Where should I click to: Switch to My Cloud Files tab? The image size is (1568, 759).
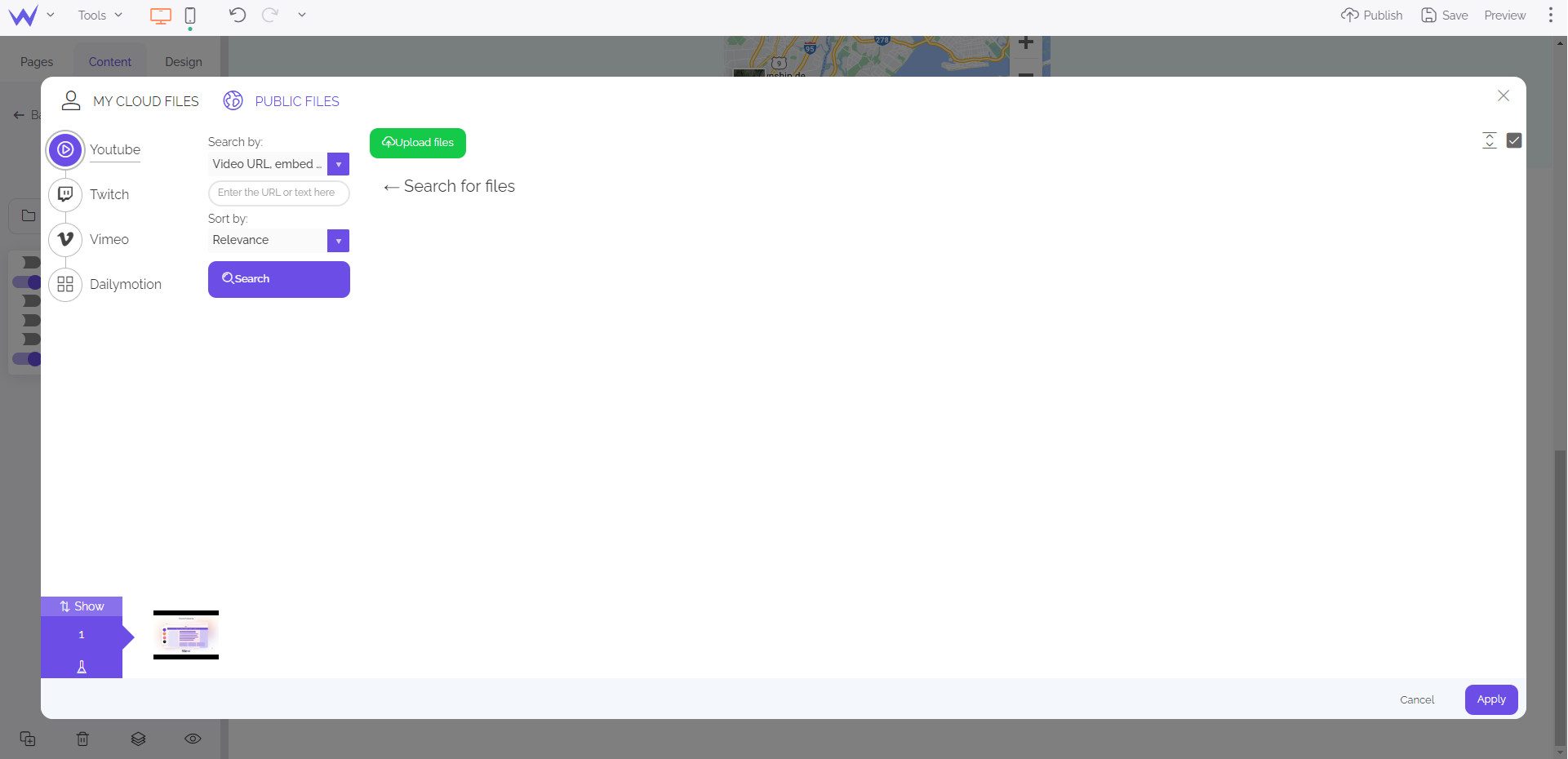click(x=131, y=101)
